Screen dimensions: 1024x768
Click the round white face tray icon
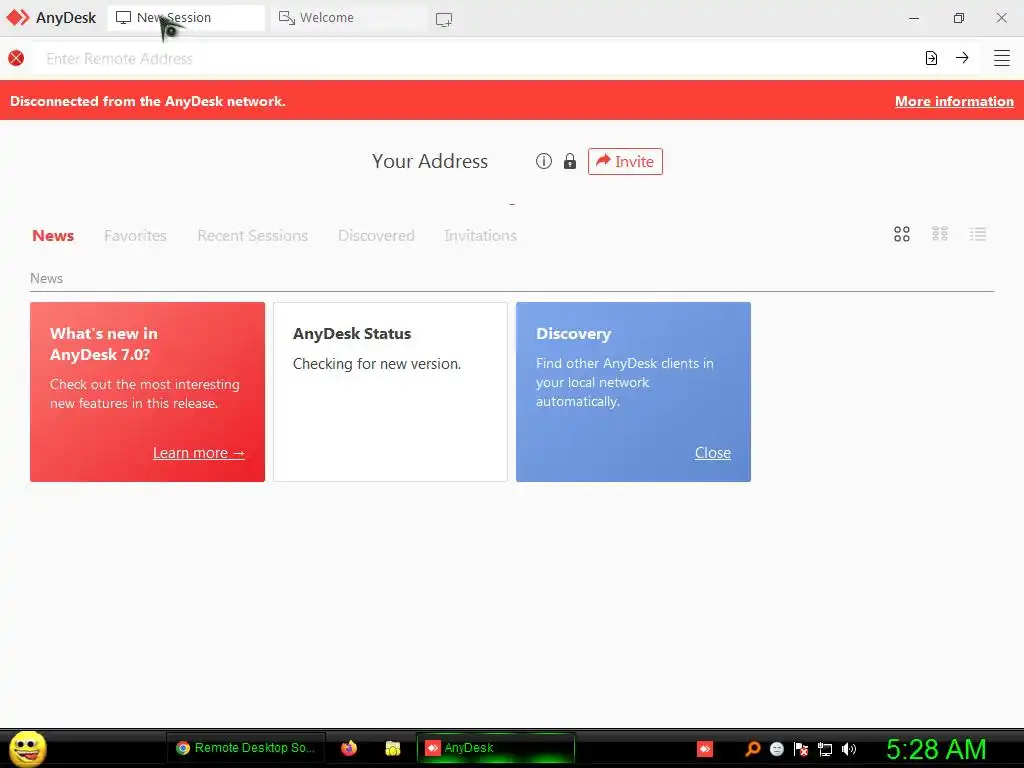click(x=776, y=749)
